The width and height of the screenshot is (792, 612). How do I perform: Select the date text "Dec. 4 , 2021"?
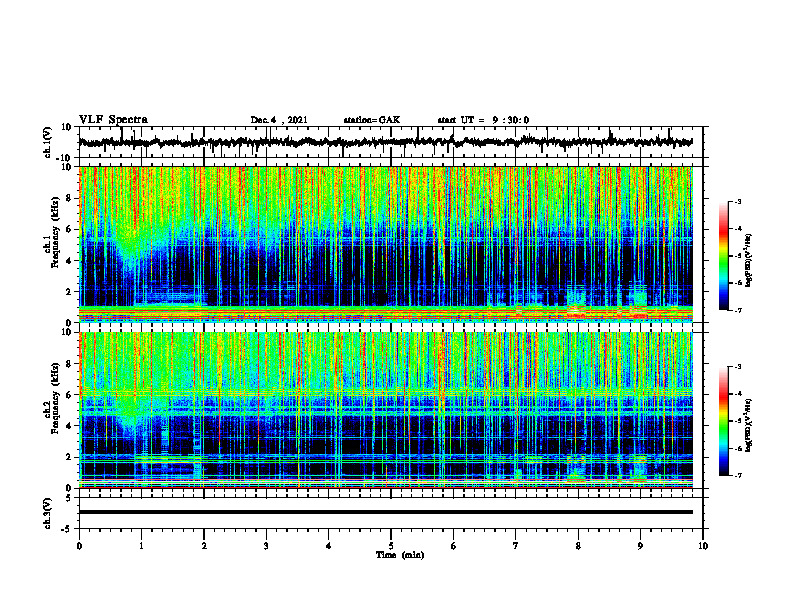click(x=279, y=120)
